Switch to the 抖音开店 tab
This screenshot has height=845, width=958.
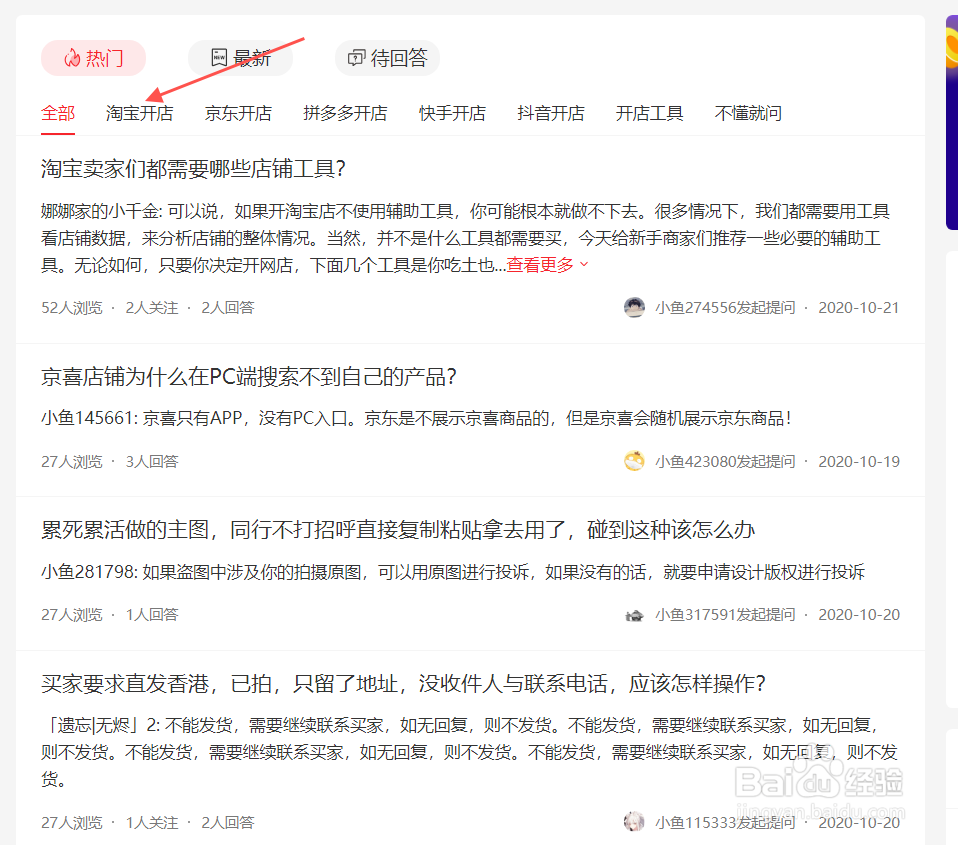(x=550, y=113)
